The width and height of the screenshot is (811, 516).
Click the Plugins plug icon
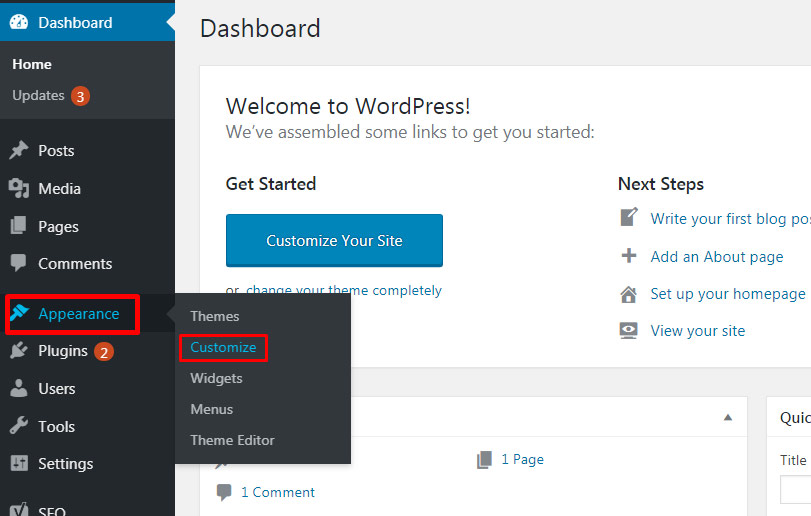tap(19, 351)
